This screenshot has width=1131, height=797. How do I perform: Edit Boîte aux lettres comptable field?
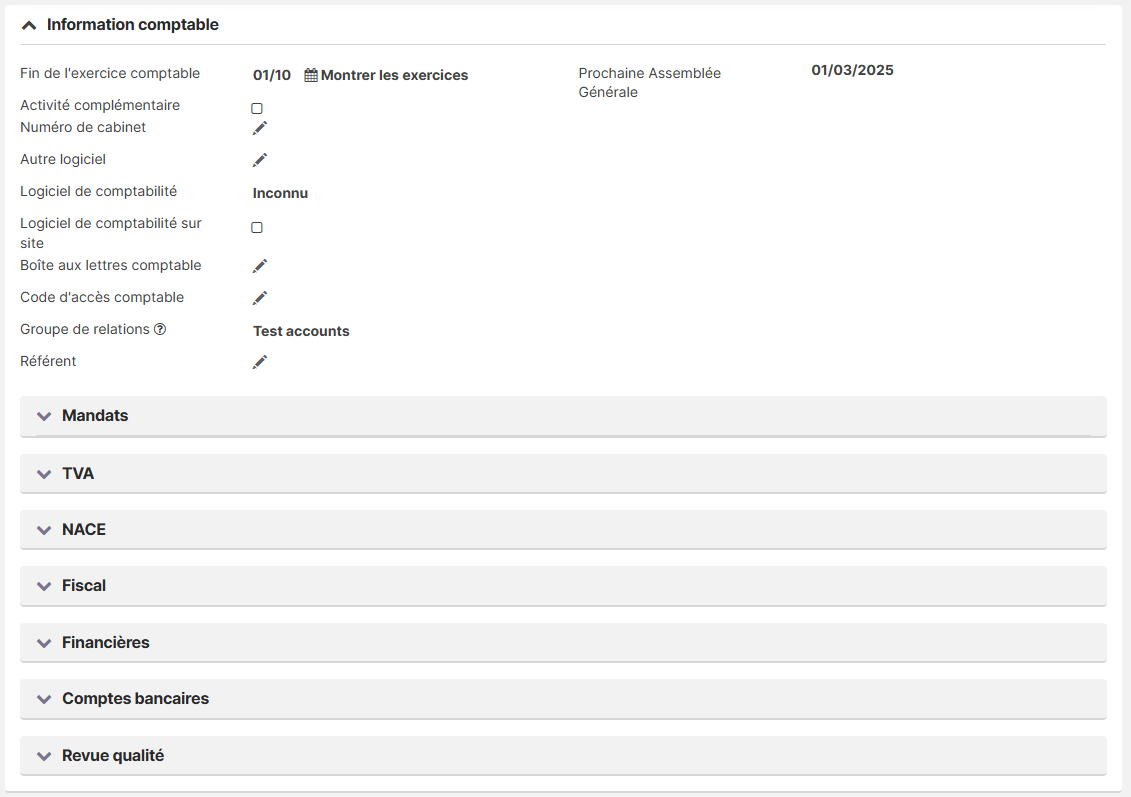pyautogui.click(x=260, y=266)
